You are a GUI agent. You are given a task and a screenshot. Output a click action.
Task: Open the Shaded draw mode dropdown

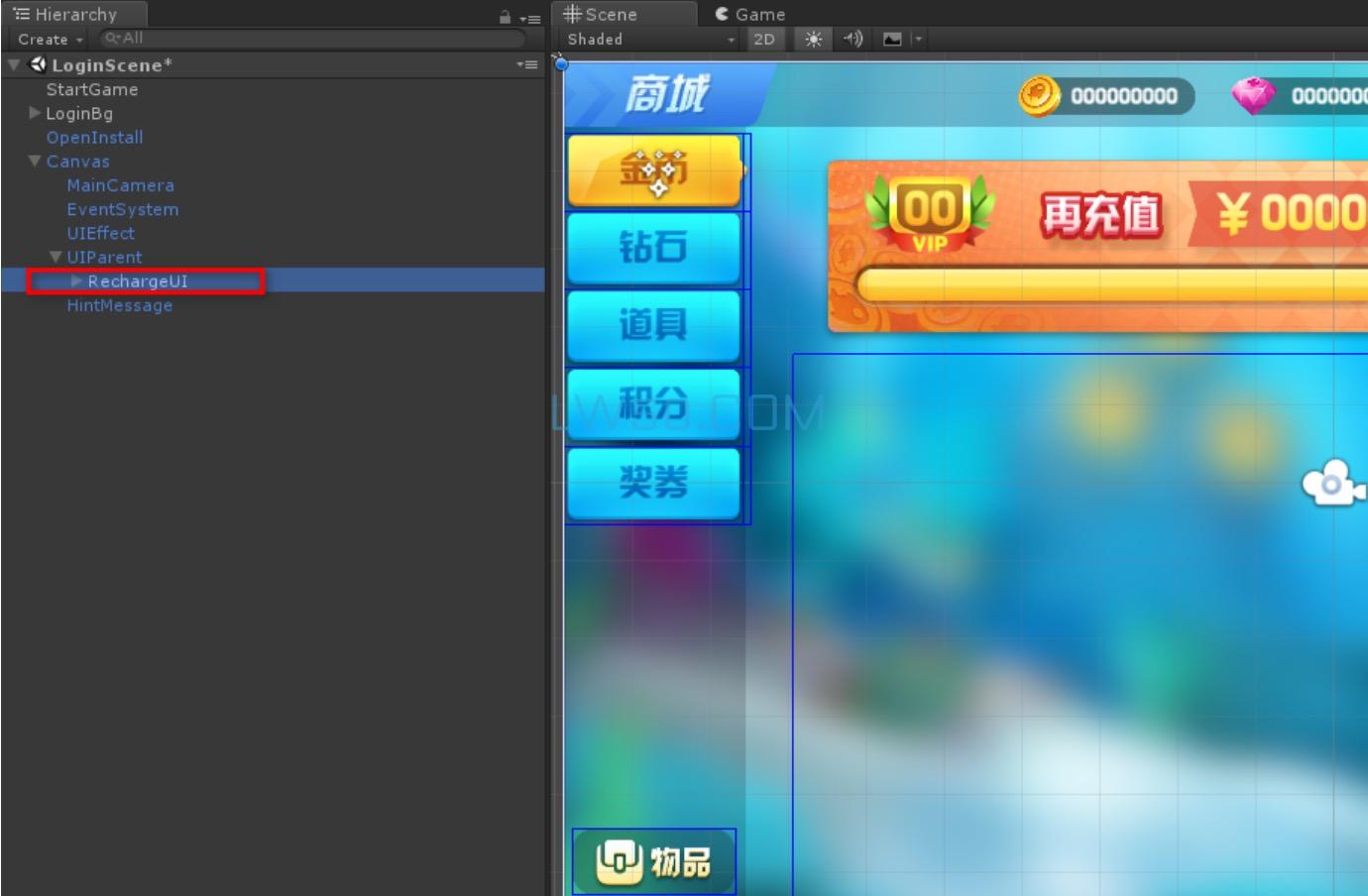click(650, 40)
